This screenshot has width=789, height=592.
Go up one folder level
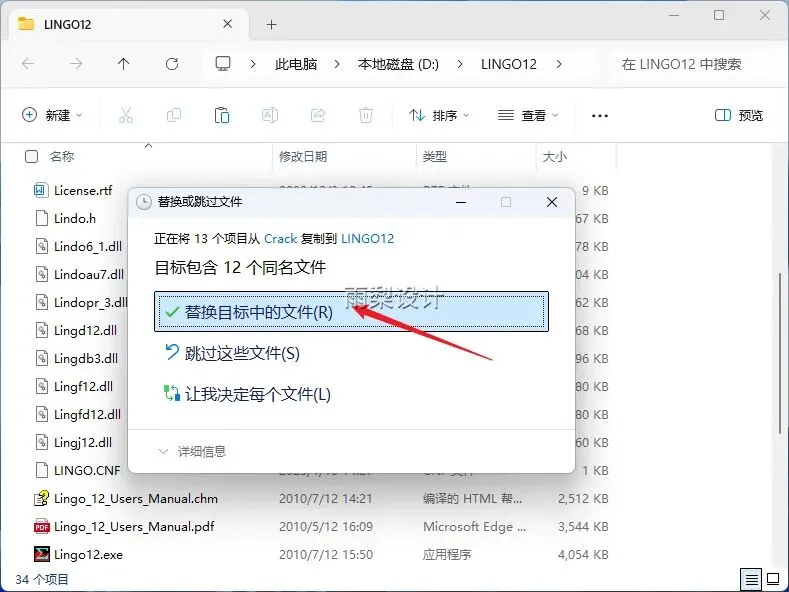point(123,64)
